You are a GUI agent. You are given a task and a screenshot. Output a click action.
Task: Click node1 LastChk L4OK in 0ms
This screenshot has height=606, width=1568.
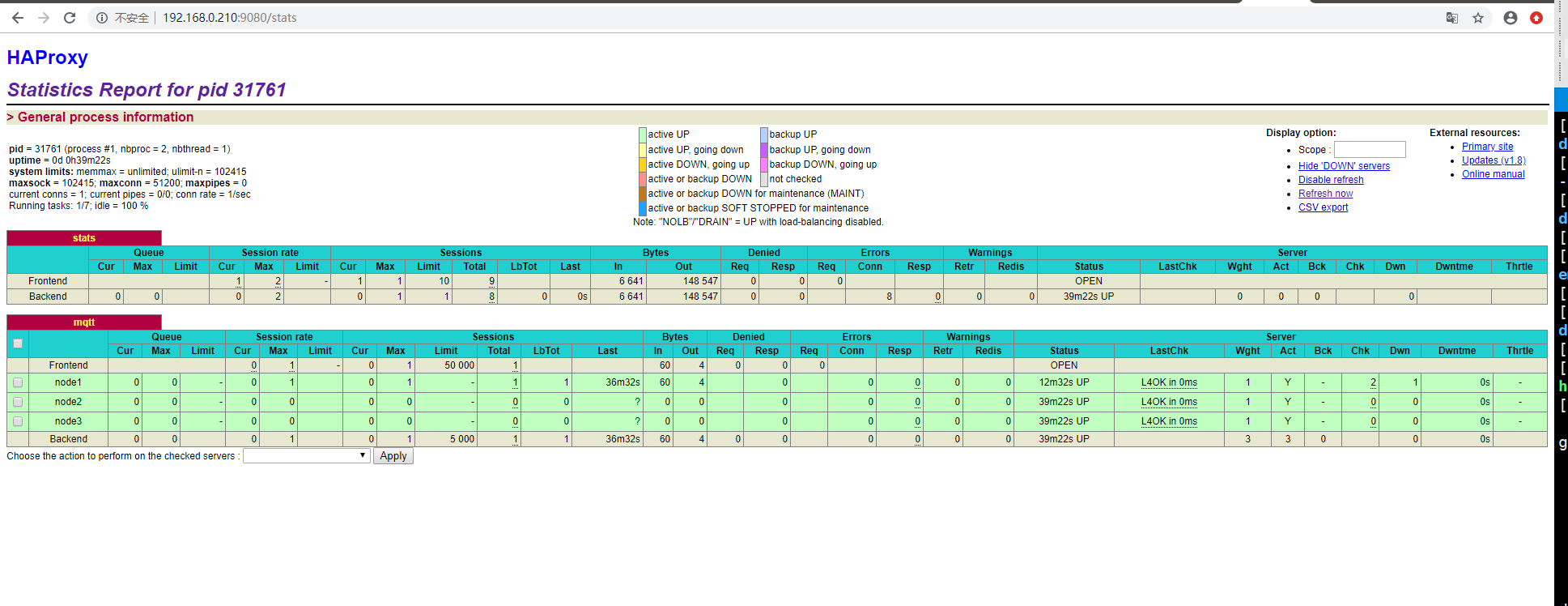pos(1169,382)
